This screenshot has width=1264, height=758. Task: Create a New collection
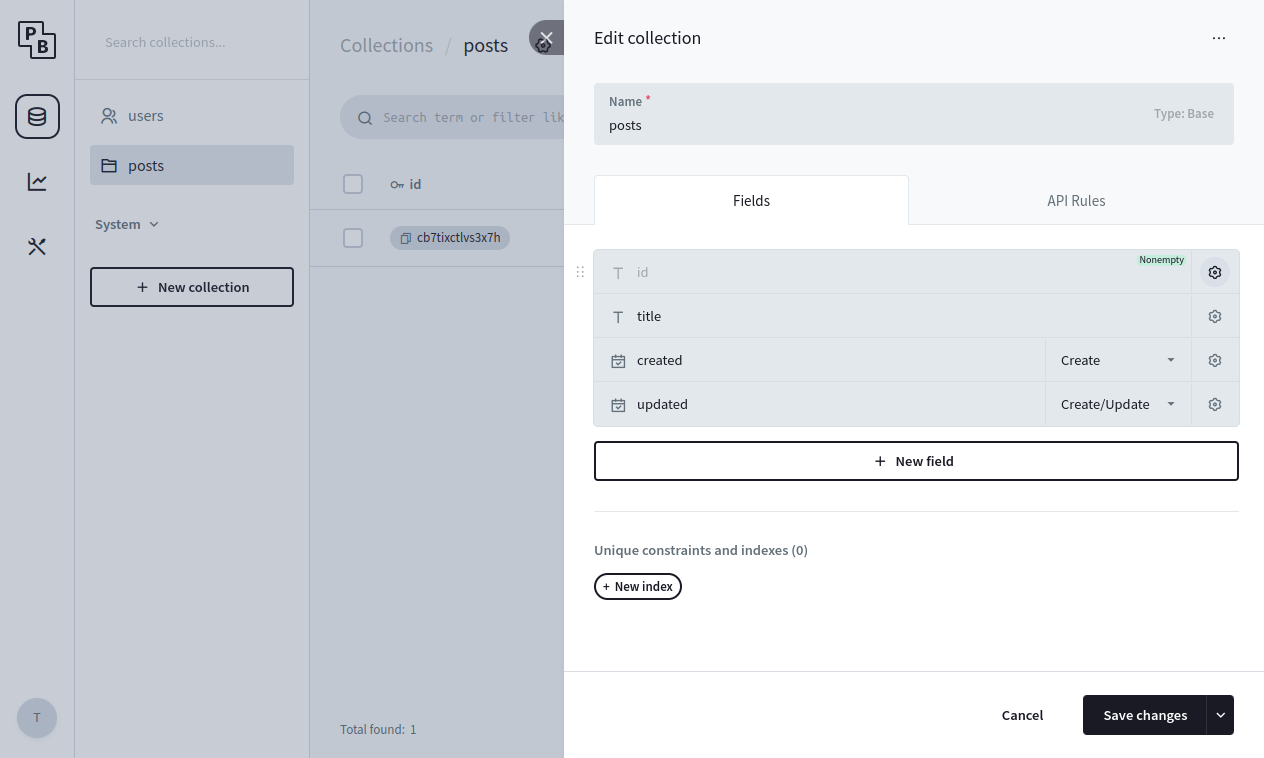192,287
